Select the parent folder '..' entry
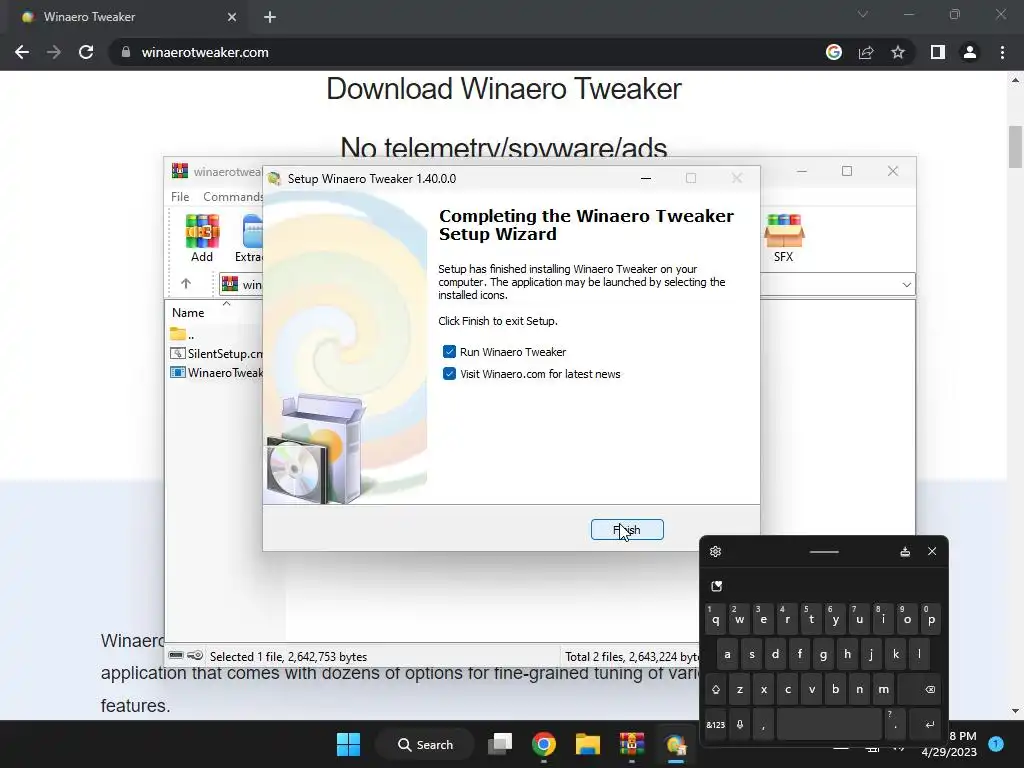The height and width of the screenshot is (768, 1024). pyautogui.click(x=182, y=334)
